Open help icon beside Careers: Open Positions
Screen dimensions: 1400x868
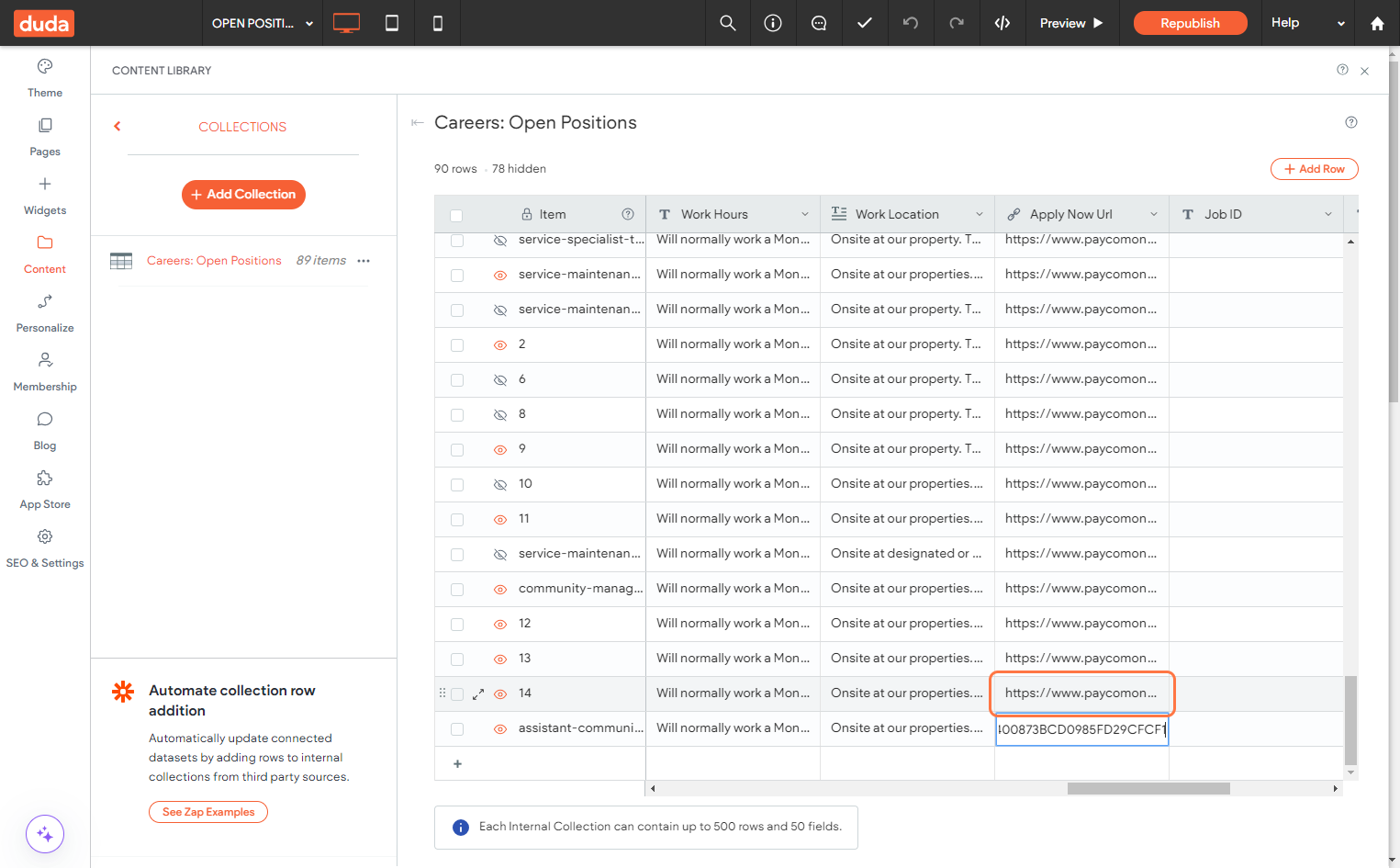pos(1351,122)
